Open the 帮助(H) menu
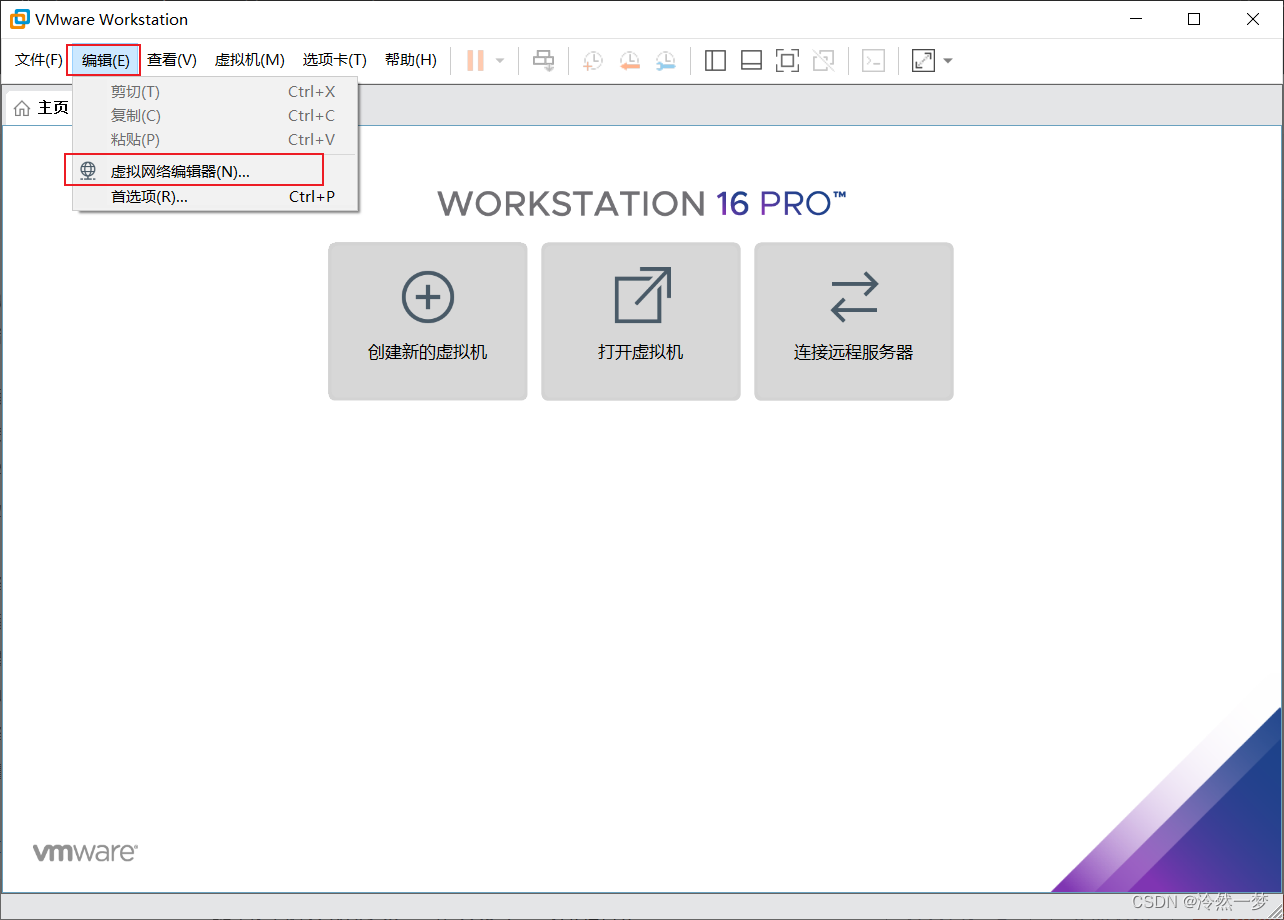This screenshot has height=920, width=1284. pos(411,60)
